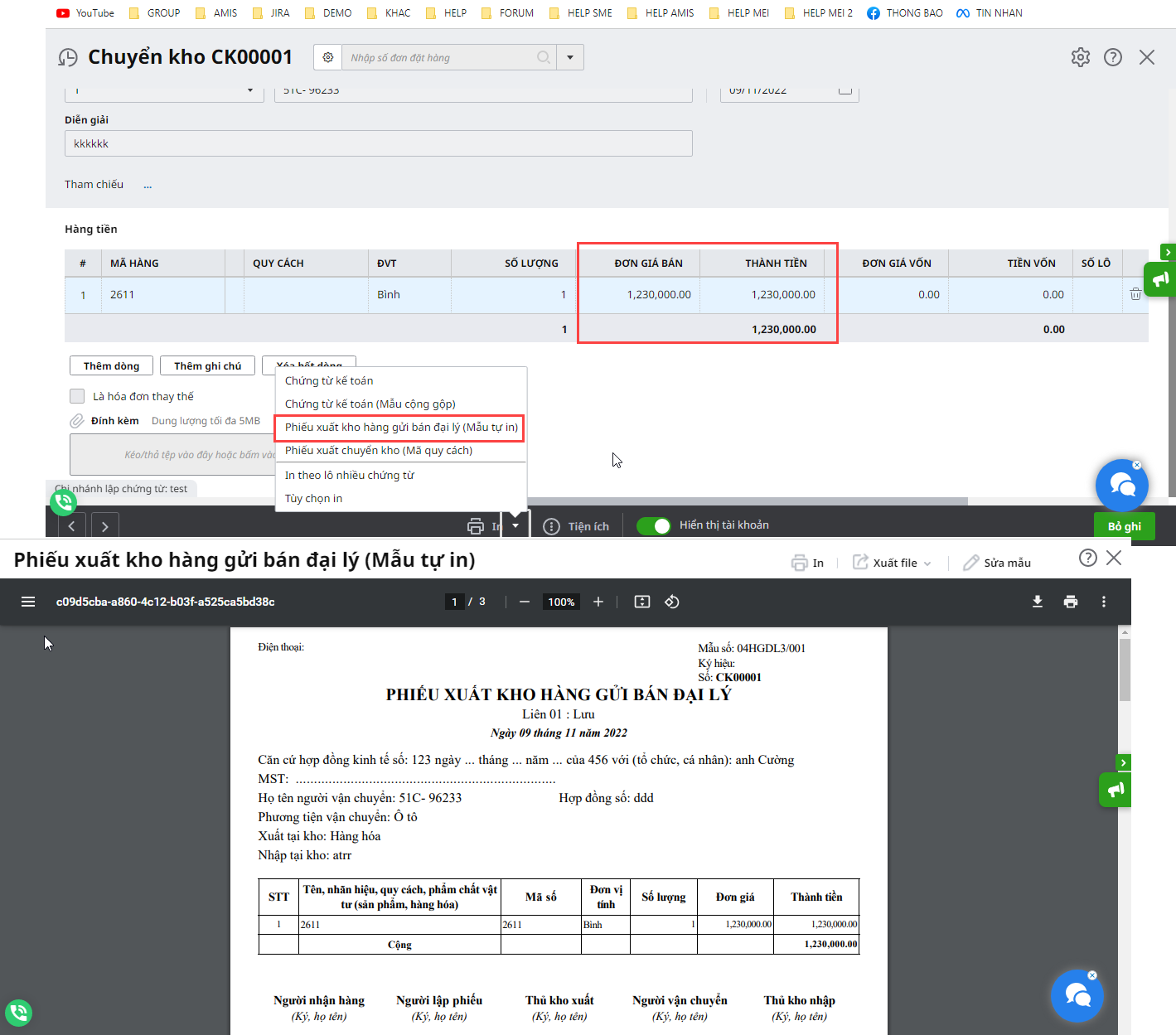1176x1035 pixels.
Task: Click 100% zoom level box
Action: [x=561, y=602]
